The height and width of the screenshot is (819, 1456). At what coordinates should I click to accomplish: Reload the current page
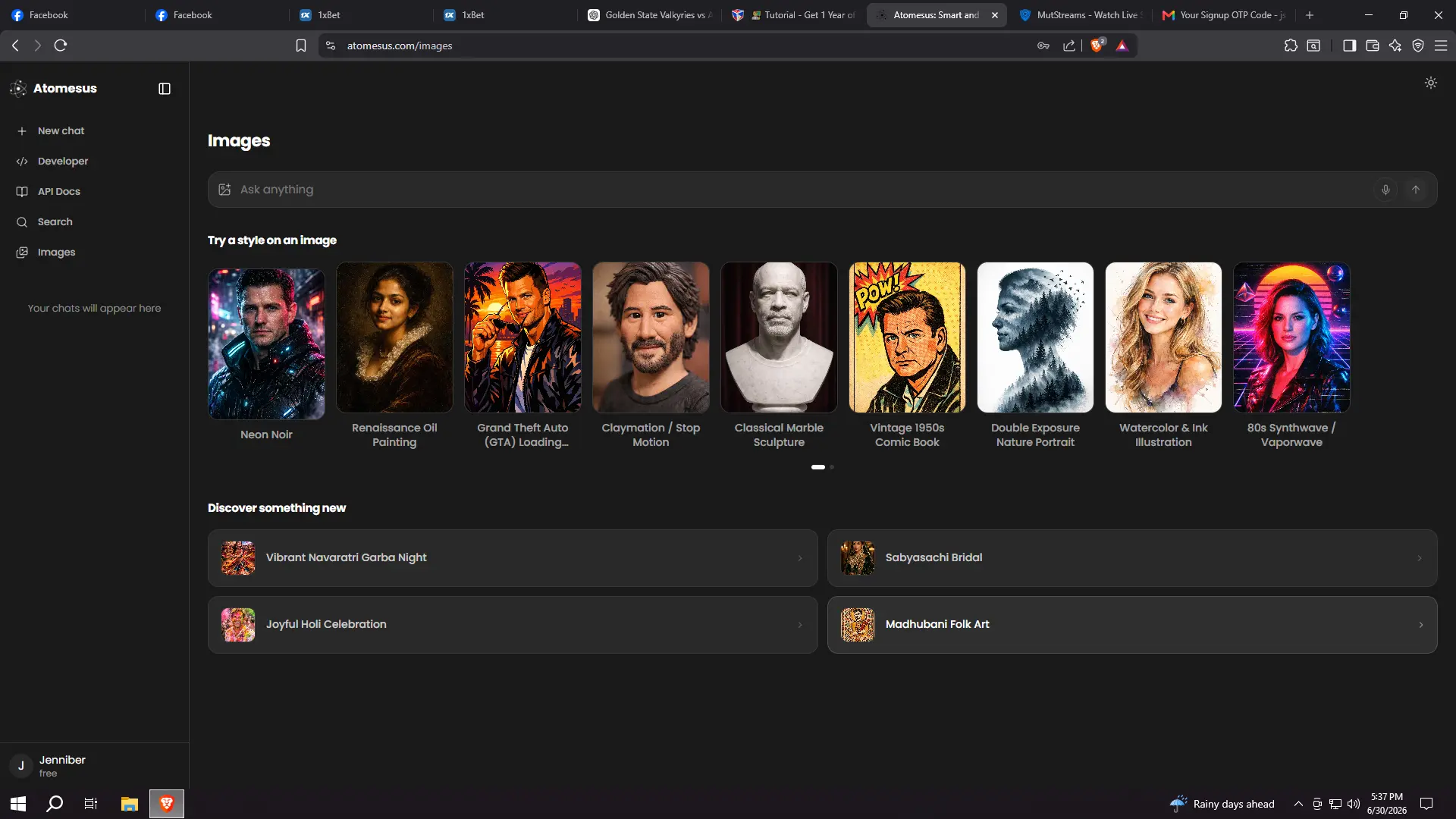pyautogui.click(x=61, y=45)
